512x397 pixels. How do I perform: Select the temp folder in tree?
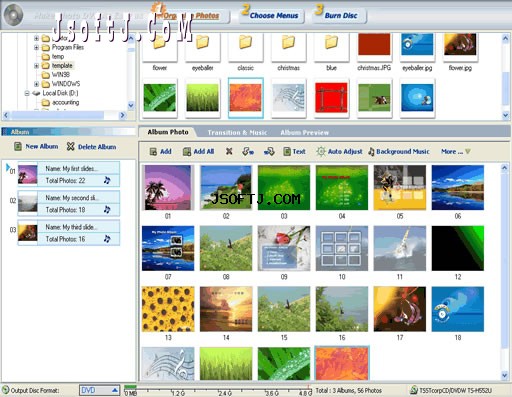pyautogui.click(x=58, y=57)
